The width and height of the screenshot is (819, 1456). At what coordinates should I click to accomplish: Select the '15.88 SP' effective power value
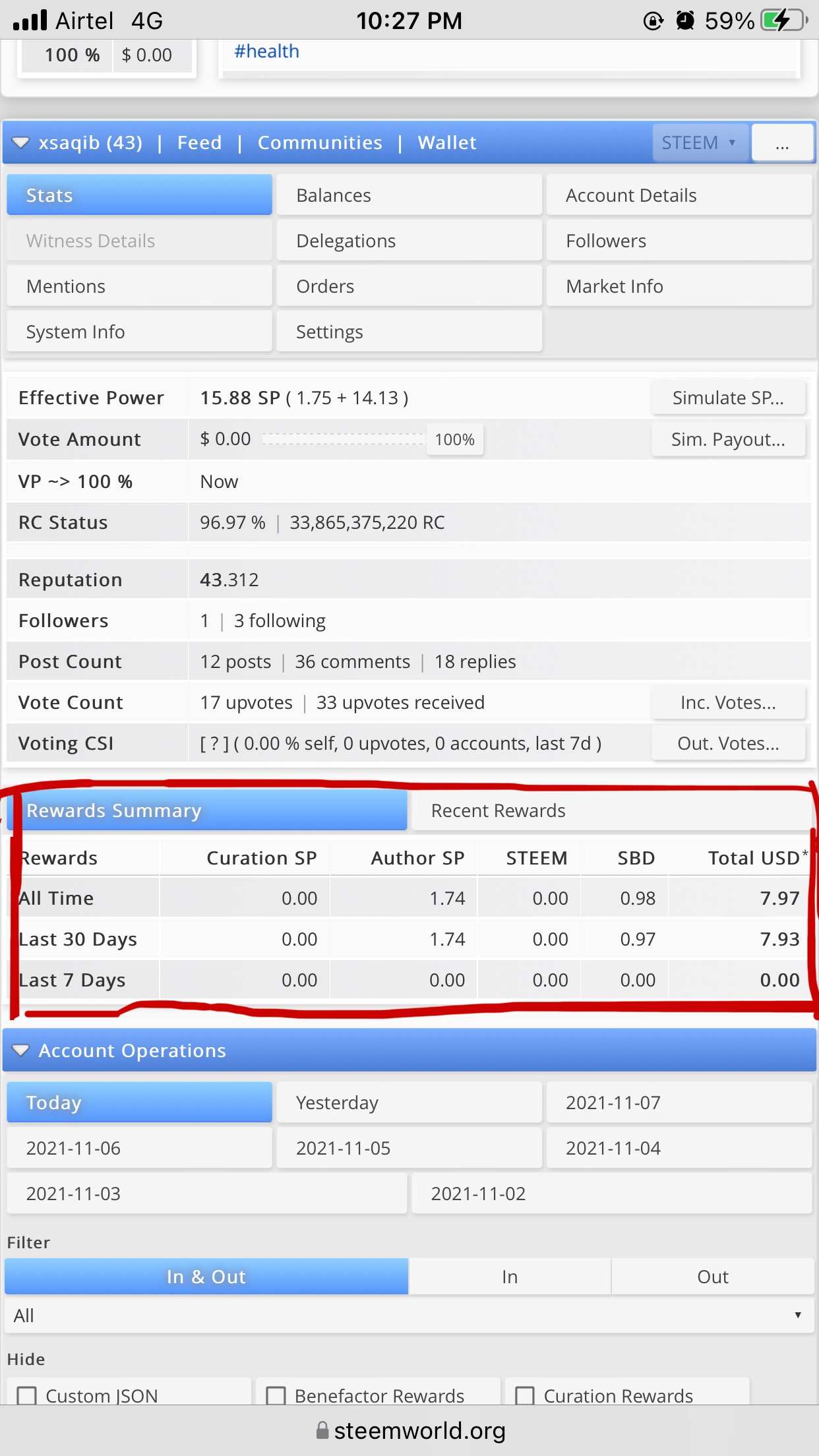pos(240,398)
